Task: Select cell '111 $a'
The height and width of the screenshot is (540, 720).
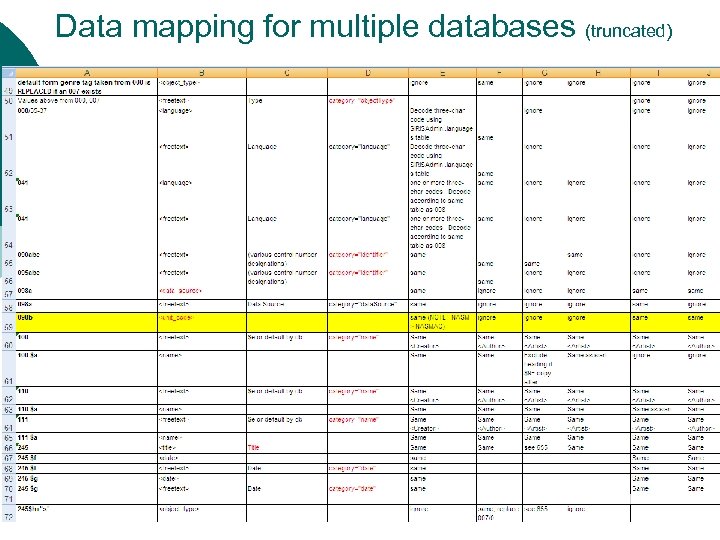Action: (x=87, y=438)
